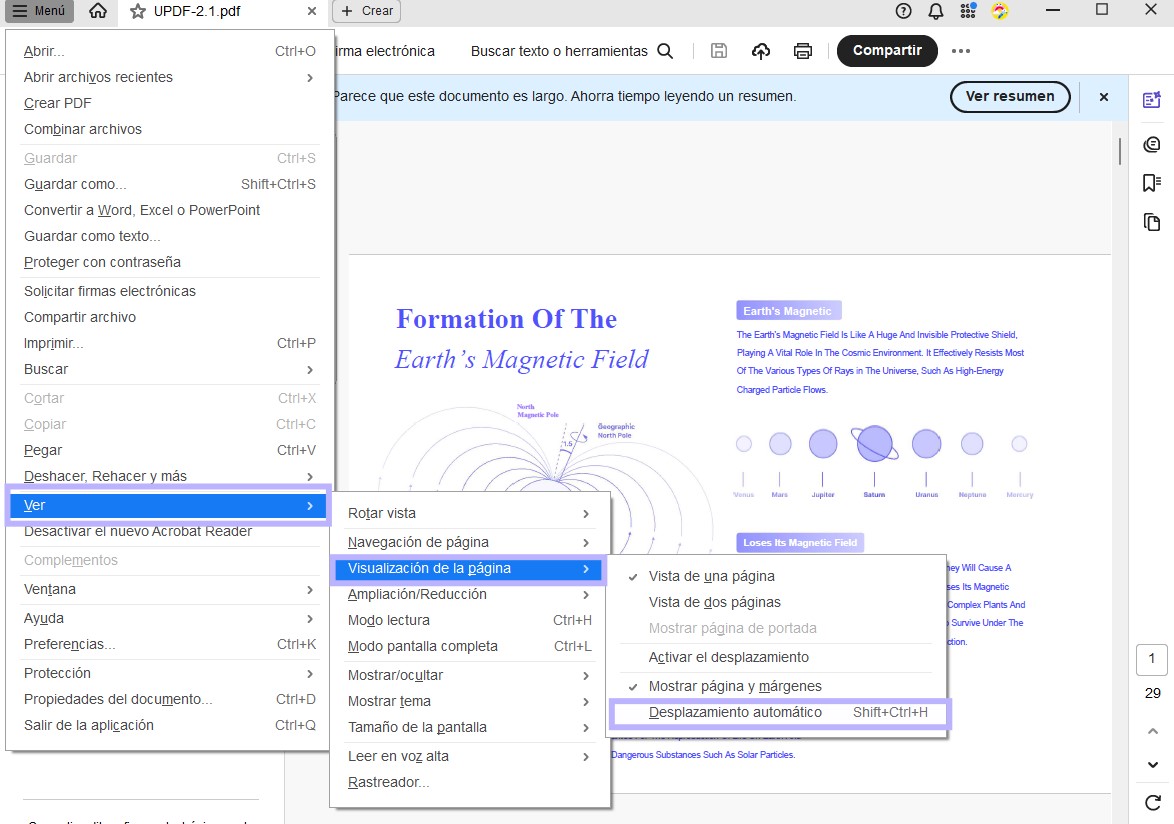1174x824 pixels.
Task: Open the page thumbnails icon in sidebar
Action: click(x=1152, y=222)
